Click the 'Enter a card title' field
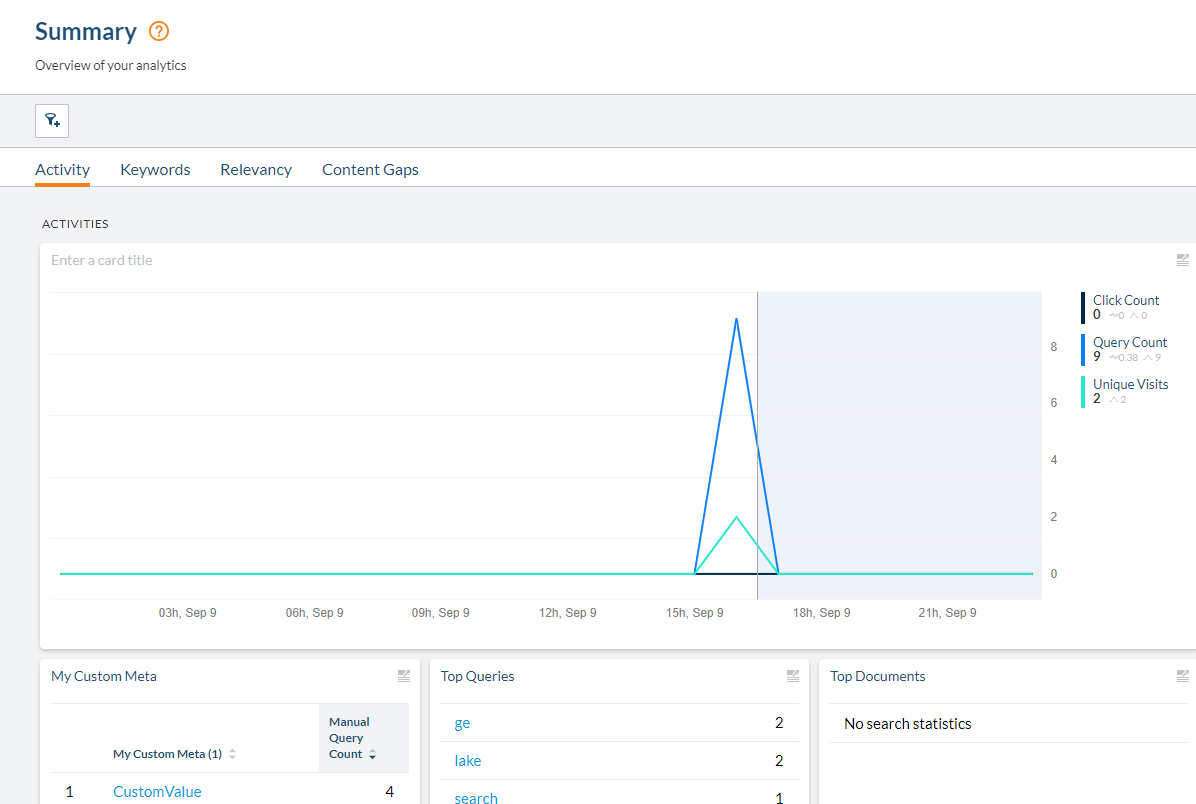Screen dimensions: 1196x804 coord(101,260)
